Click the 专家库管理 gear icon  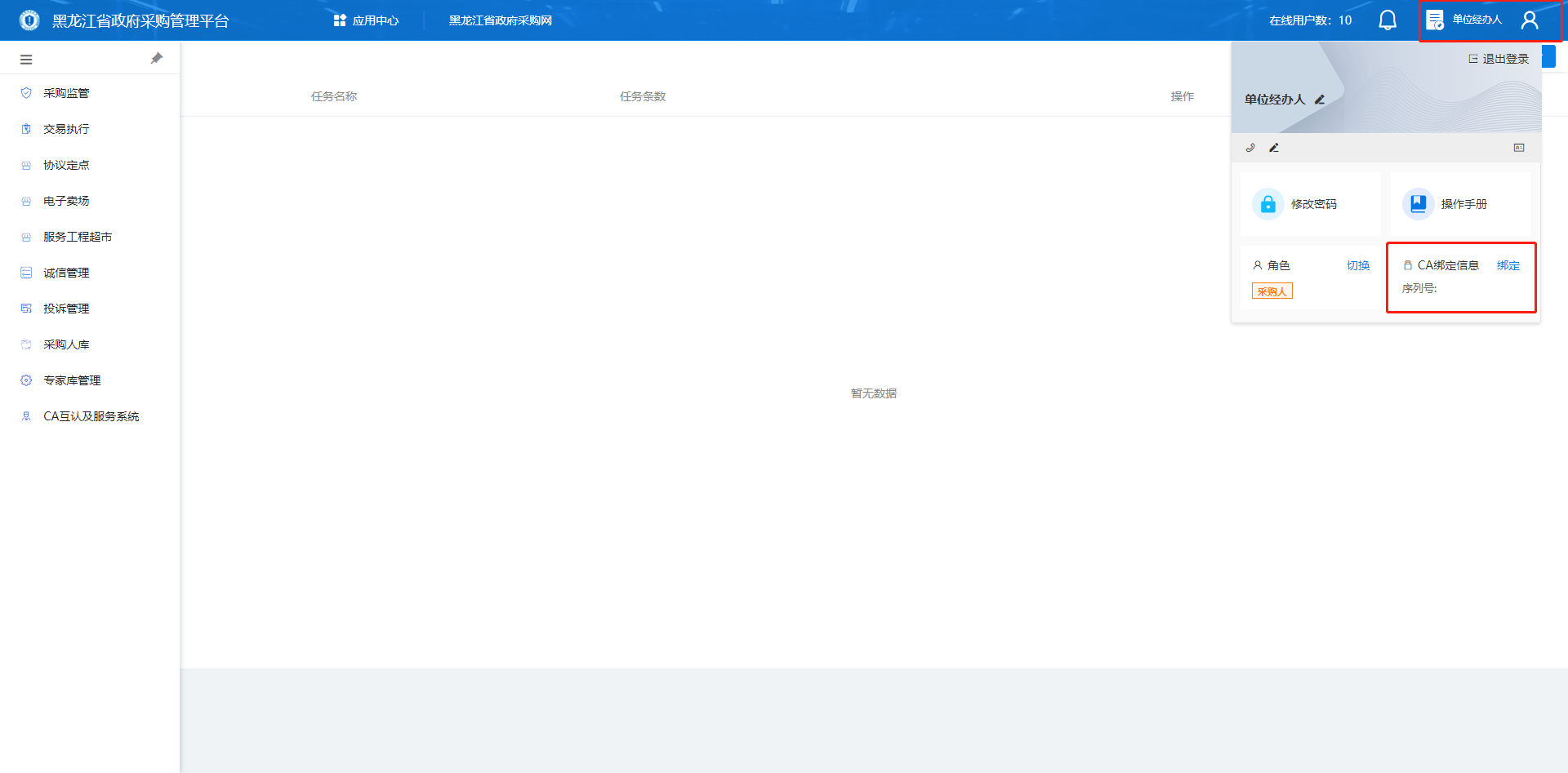pyautogui.click(x=26, y=380)
